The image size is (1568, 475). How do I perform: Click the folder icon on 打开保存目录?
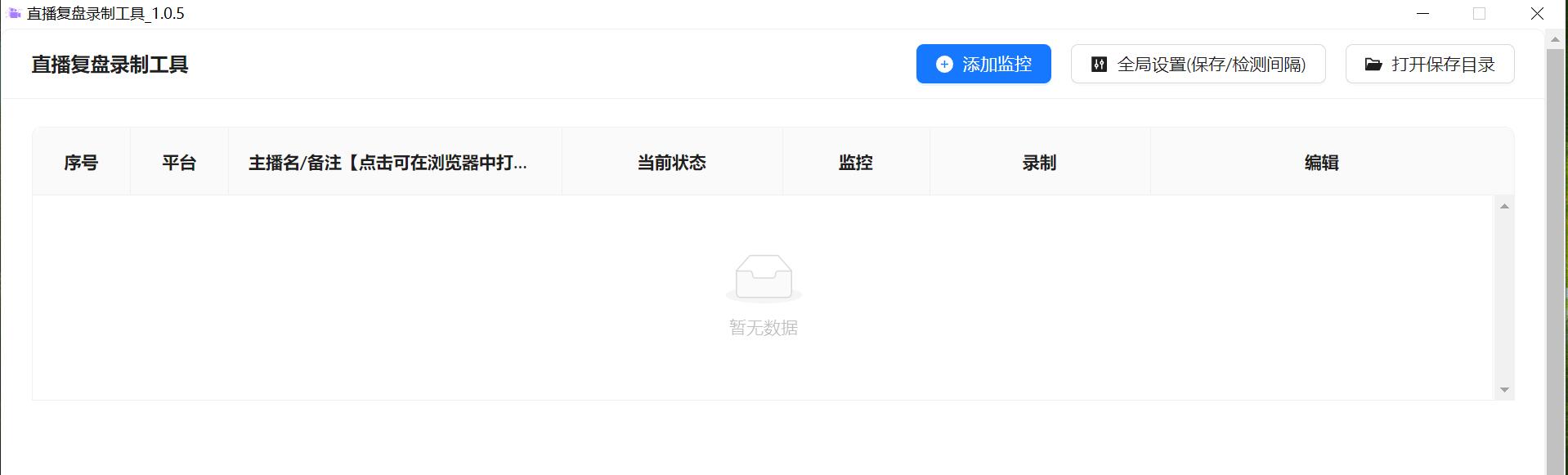point(1373,65)
